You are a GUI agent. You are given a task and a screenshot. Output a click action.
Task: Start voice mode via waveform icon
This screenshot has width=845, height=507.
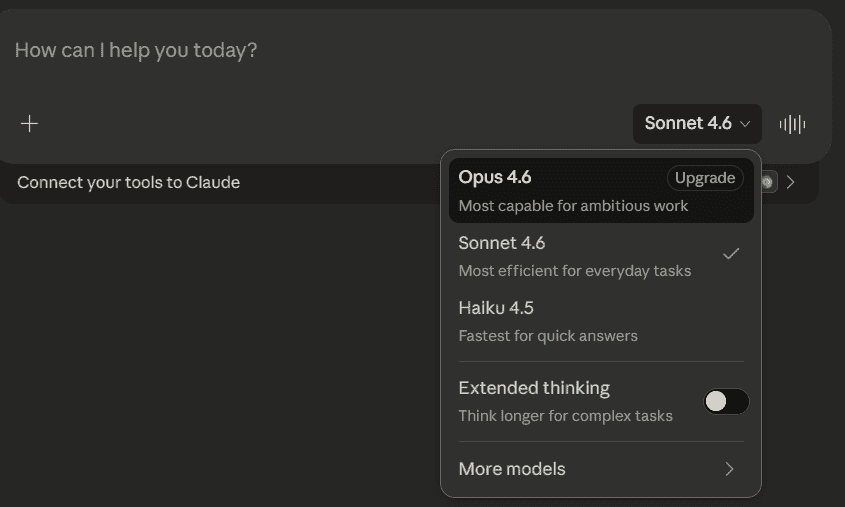click(x=792, y=124)
